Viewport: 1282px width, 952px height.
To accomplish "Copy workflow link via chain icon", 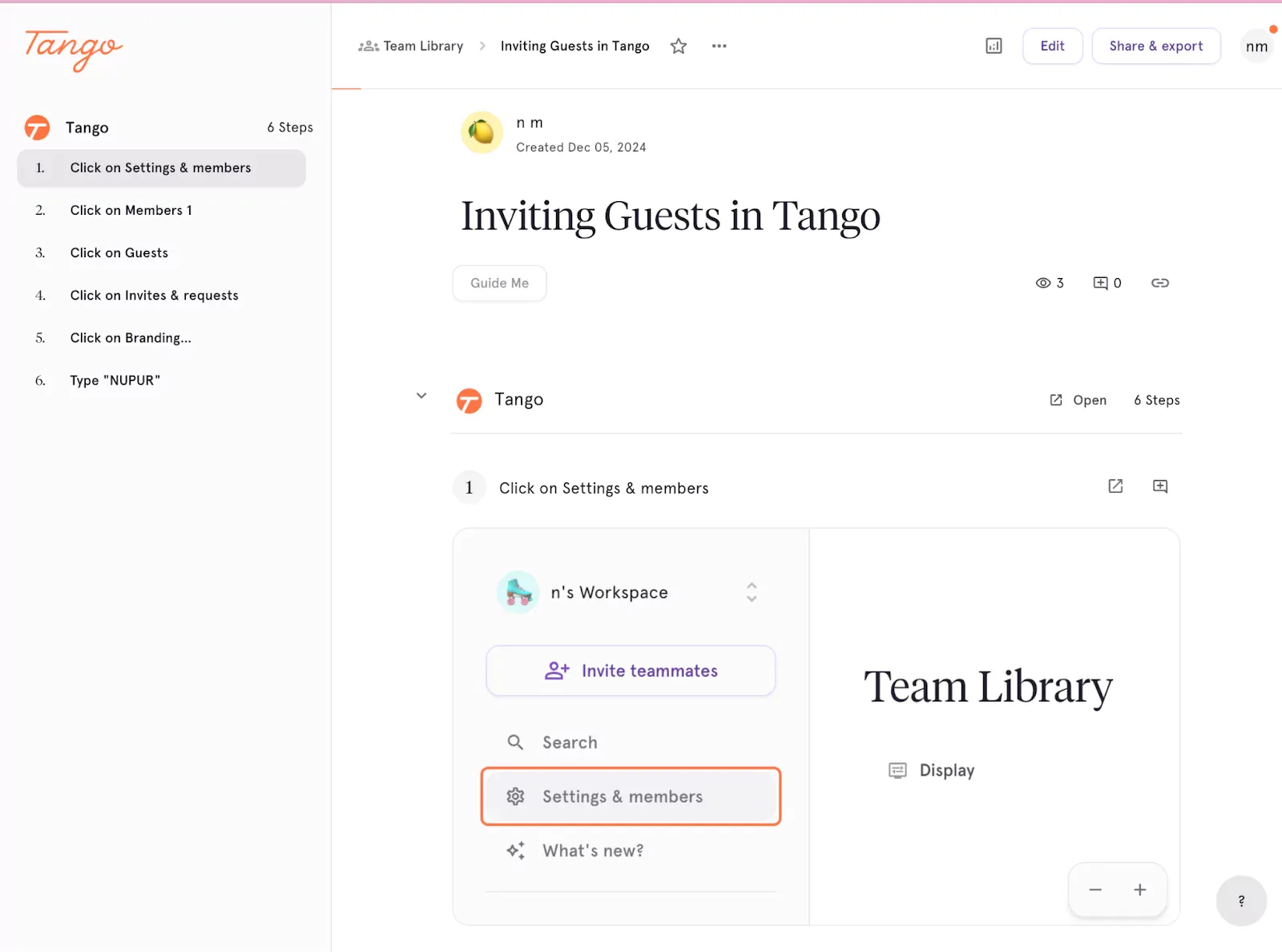I will 1160,283.
